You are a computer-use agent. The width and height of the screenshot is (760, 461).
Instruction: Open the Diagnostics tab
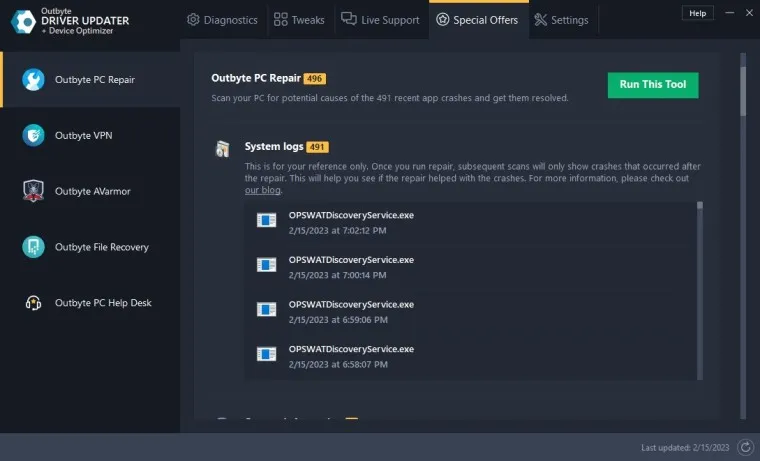pyautogui.click(x=223, y=20)
